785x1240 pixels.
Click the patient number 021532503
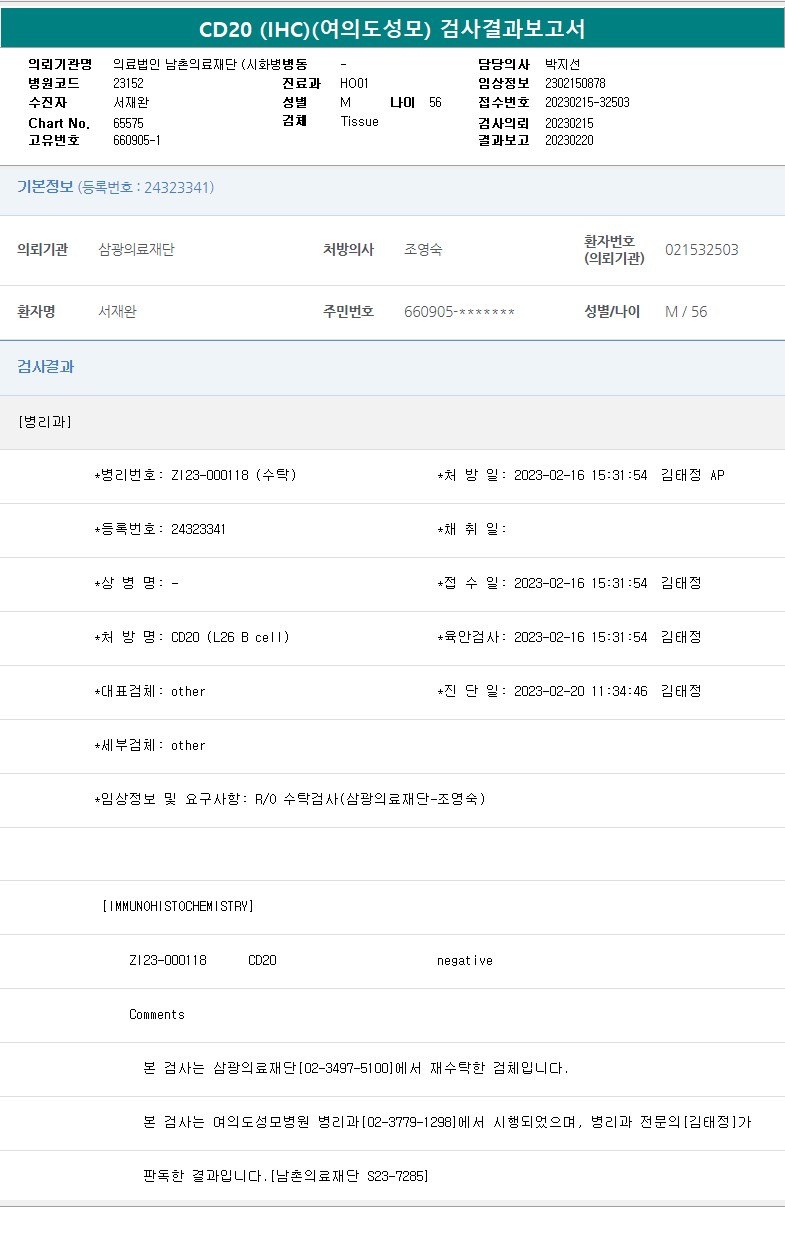pyautogui.click(x=701, y=250)
